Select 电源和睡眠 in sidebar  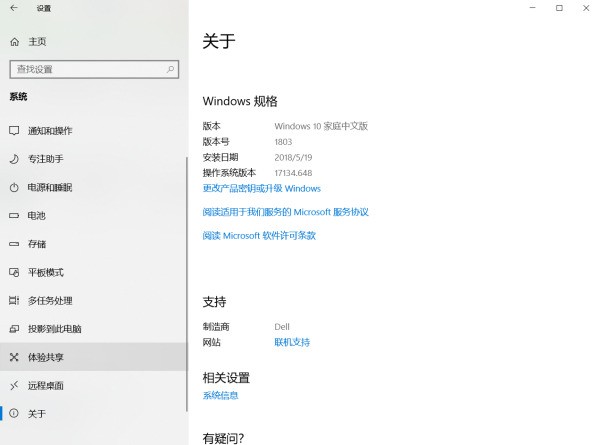click(x=93, y=187)
